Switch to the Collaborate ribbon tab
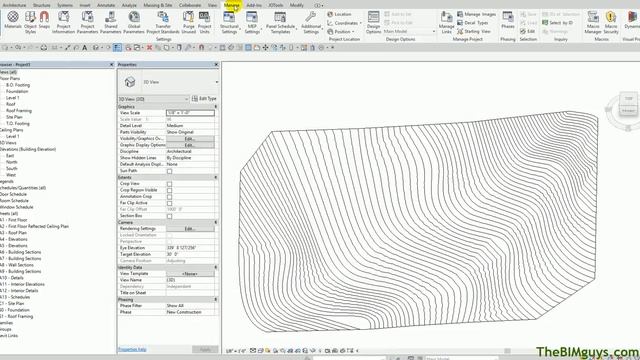This screenshot has height=360, width=640. tap(190, 5)
